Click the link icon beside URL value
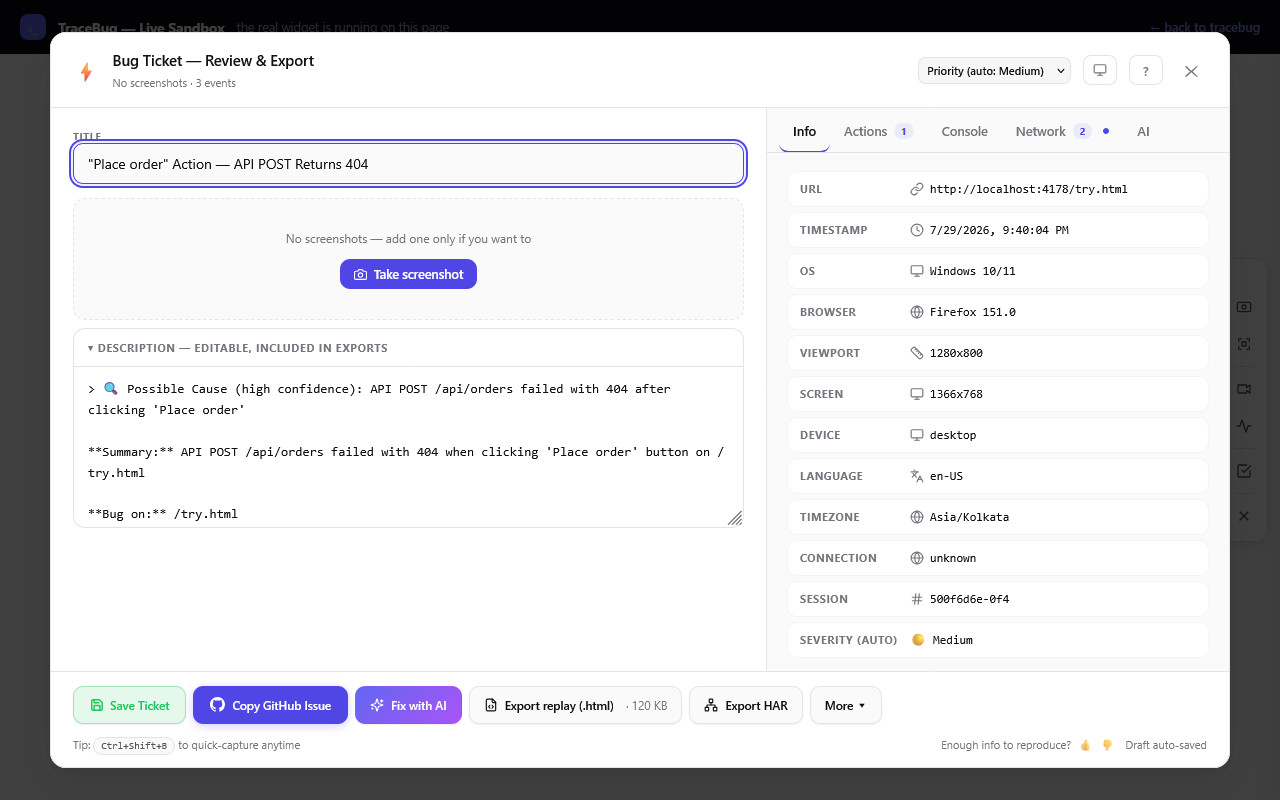 pos(916,189)
